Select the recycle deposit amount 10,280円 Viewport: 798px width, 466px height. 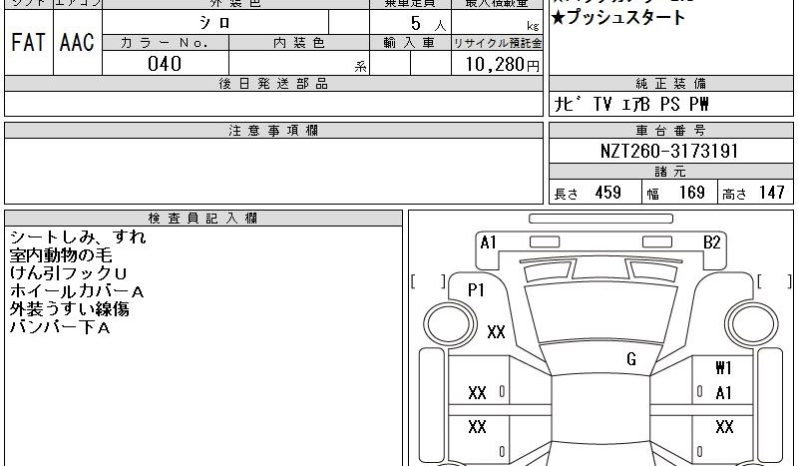point(502,65)
